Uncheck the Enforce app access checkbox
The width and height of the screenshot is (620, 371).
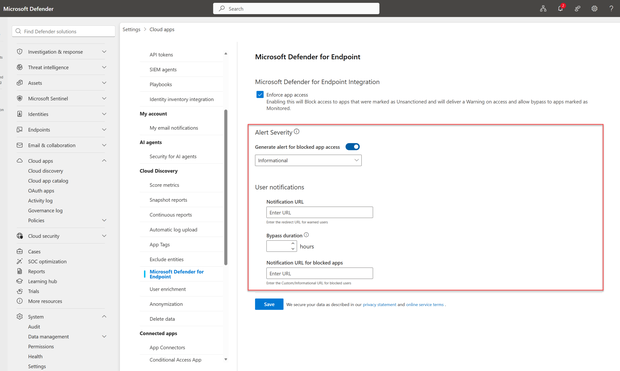(x=260, y=94)
